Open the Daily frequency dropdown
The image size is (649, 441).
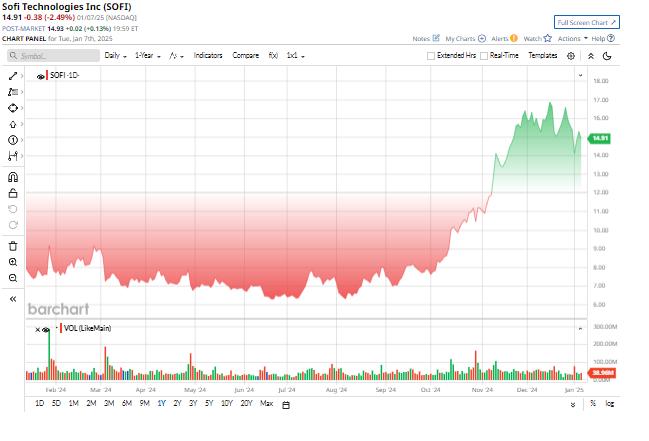(x=115, y=55)
